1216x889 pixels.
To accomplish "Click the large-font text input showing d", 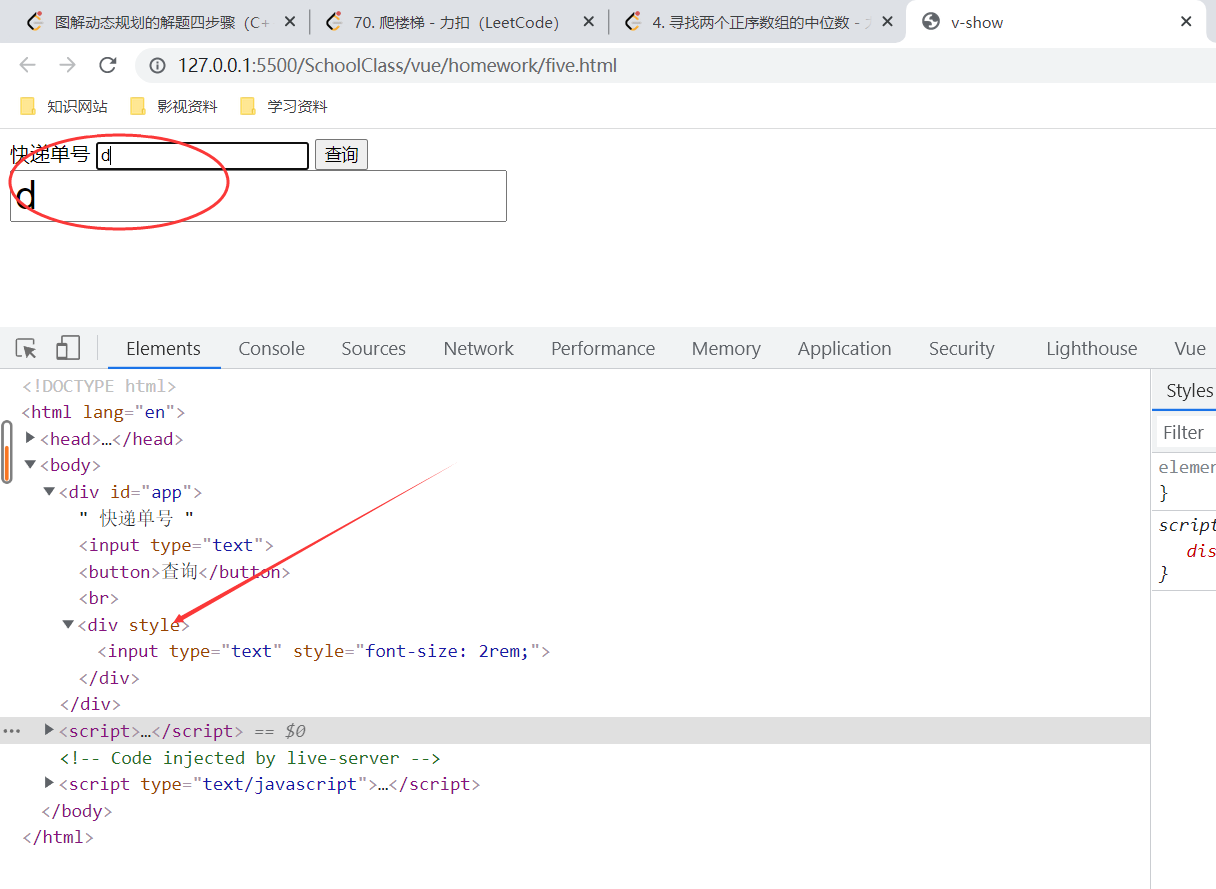I will 258,195.
